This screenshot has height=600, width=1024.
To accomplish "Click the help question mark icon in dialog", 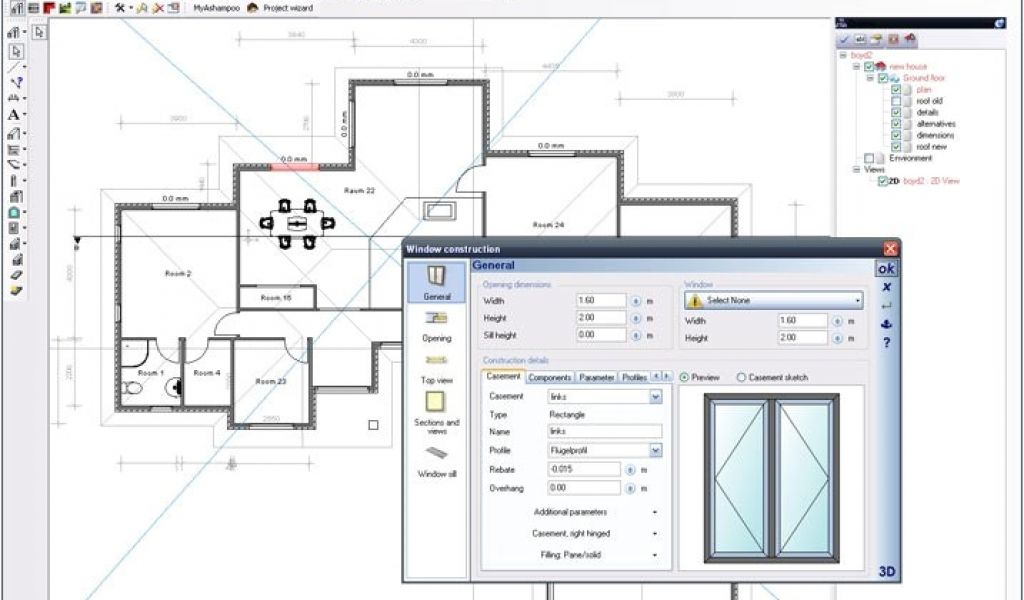I will tap(886, 343).
